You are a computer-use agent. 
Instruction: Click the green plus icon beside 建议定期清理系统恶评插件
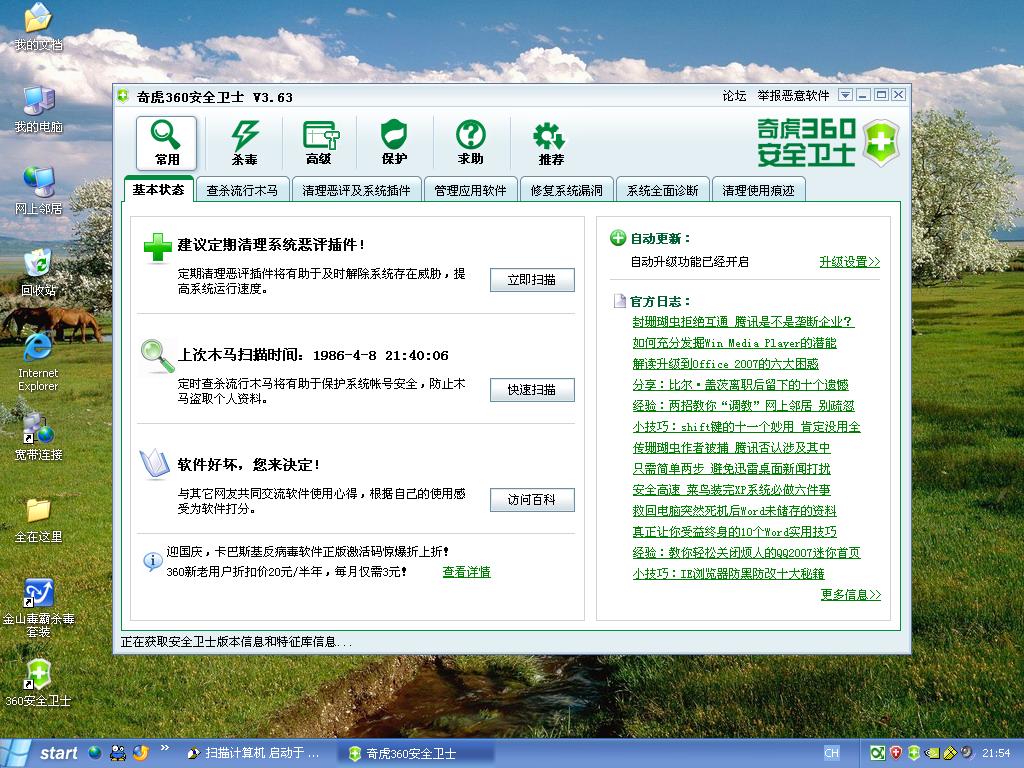click(x=157, y=248)
